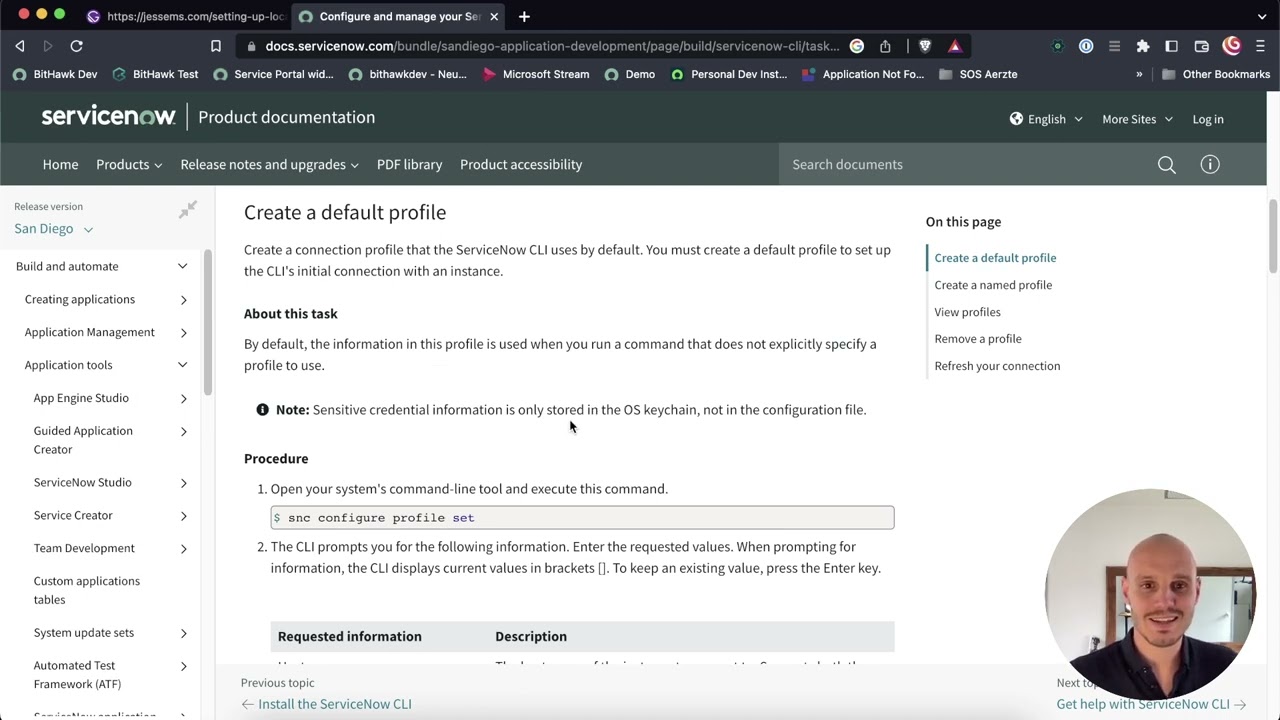1280x720 pixels.
Task: Switch to the jessems.com tab
Action: [185, 16]
